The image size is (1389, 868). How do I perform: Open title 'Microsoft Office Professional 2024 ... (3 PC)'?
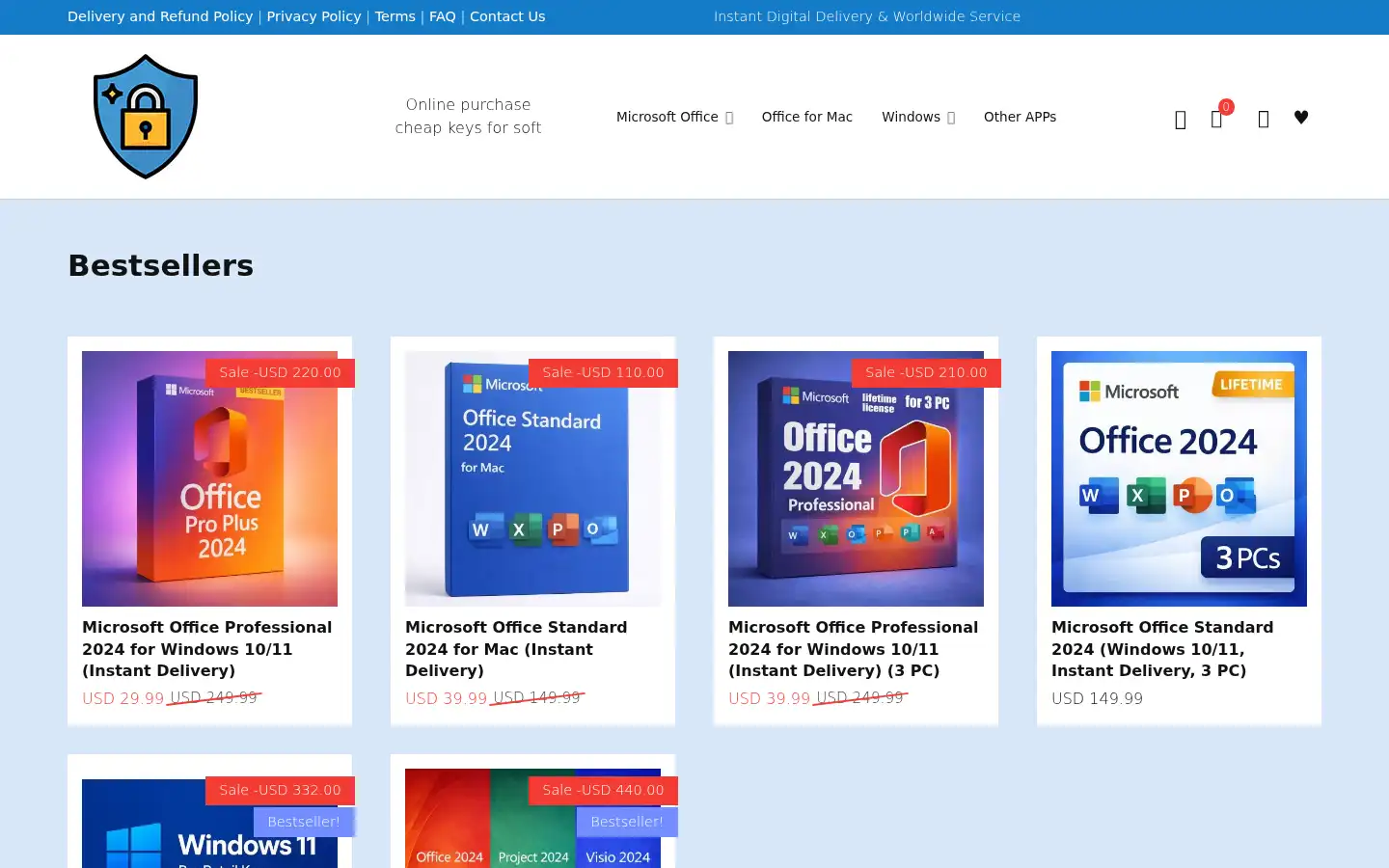854,649
